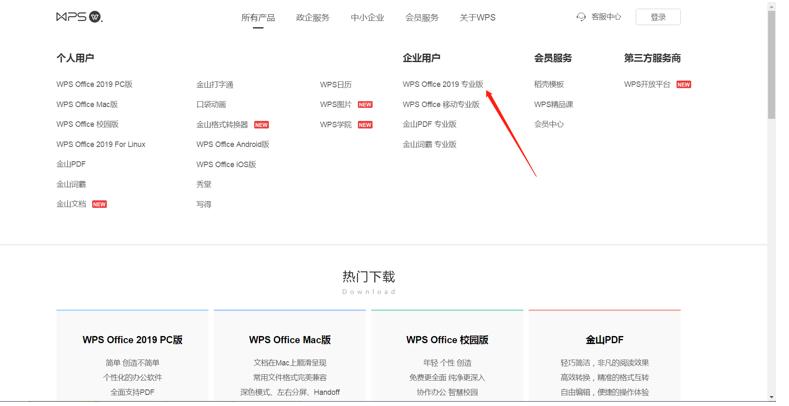Viewport: 789px width, 406px height.
Task: Click the 金山PDF link under 个人用户
Action: click(x=70, y=164)
